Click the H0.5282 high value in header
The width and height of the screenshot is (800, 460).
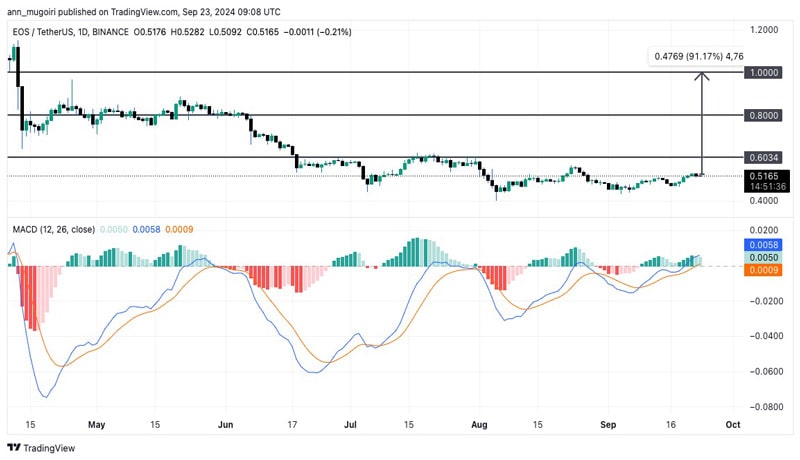tap(187, 32)
